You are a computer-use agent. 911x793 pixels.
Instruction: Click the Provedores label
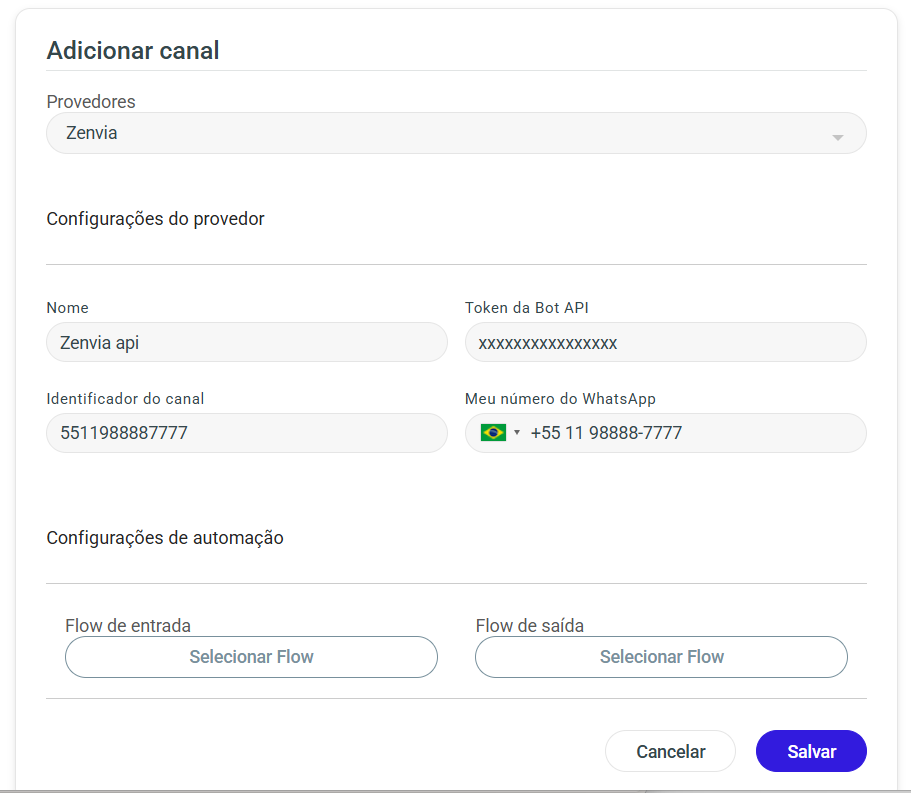pos(91,102)
